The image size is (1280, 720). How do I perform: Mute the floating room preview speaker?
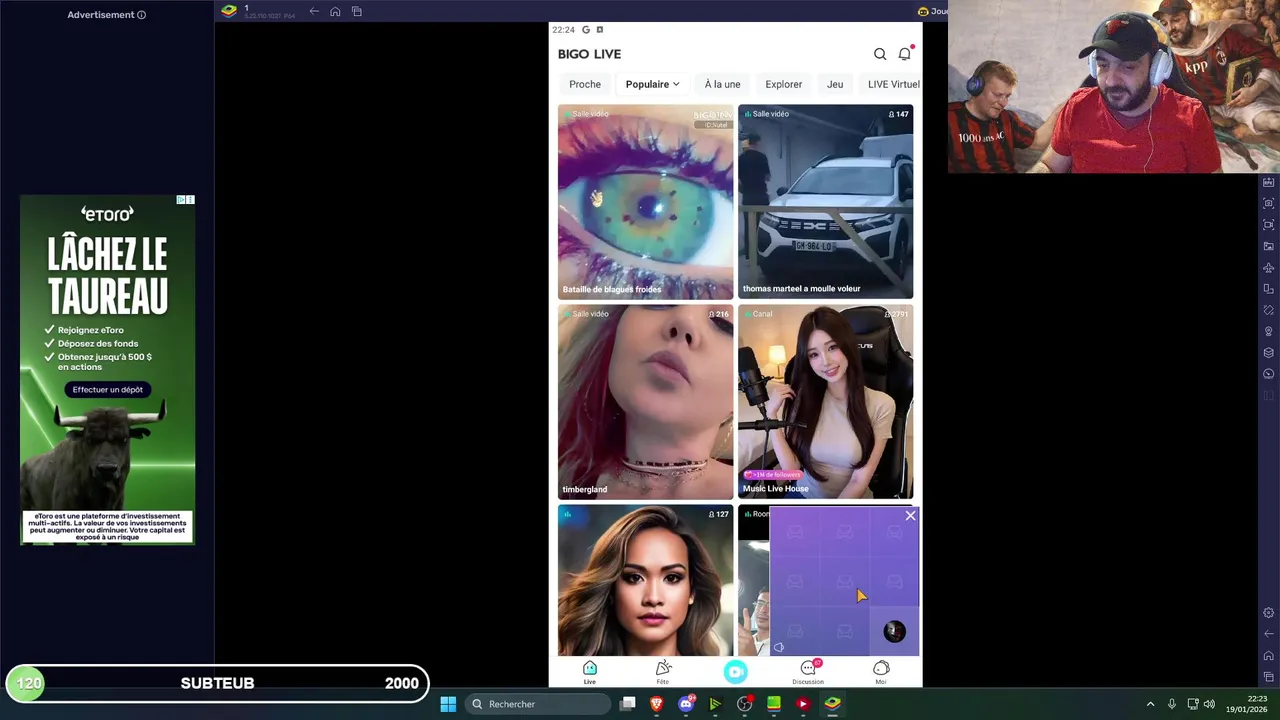tap(779, 647)
